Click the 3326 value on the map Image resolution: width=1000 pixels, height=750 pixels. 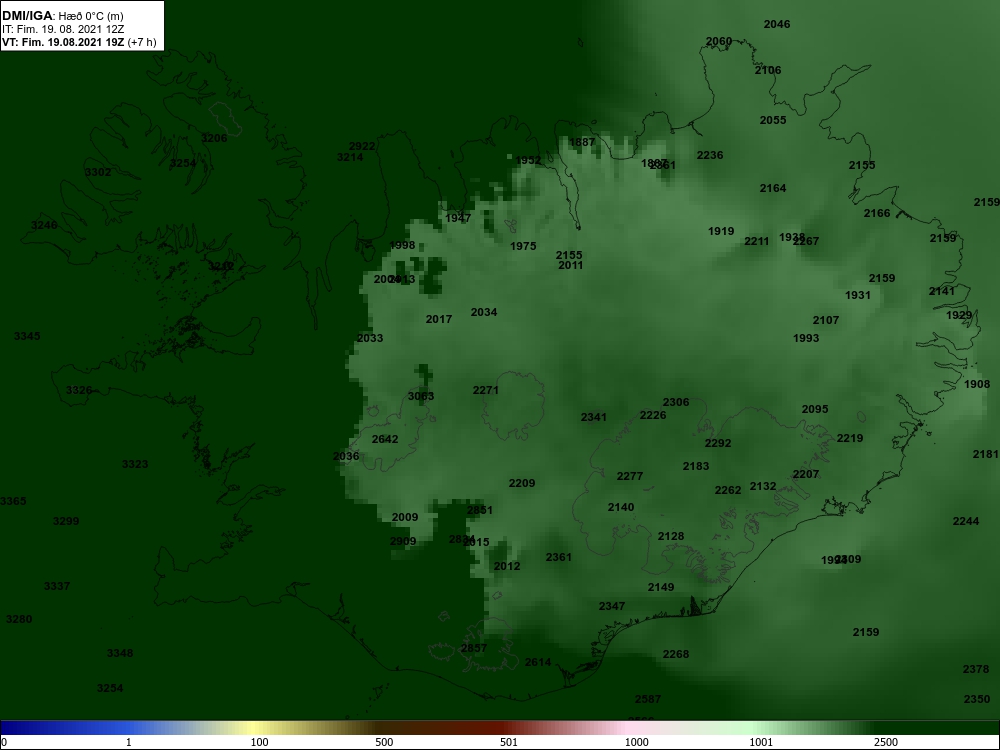point(79,390)
